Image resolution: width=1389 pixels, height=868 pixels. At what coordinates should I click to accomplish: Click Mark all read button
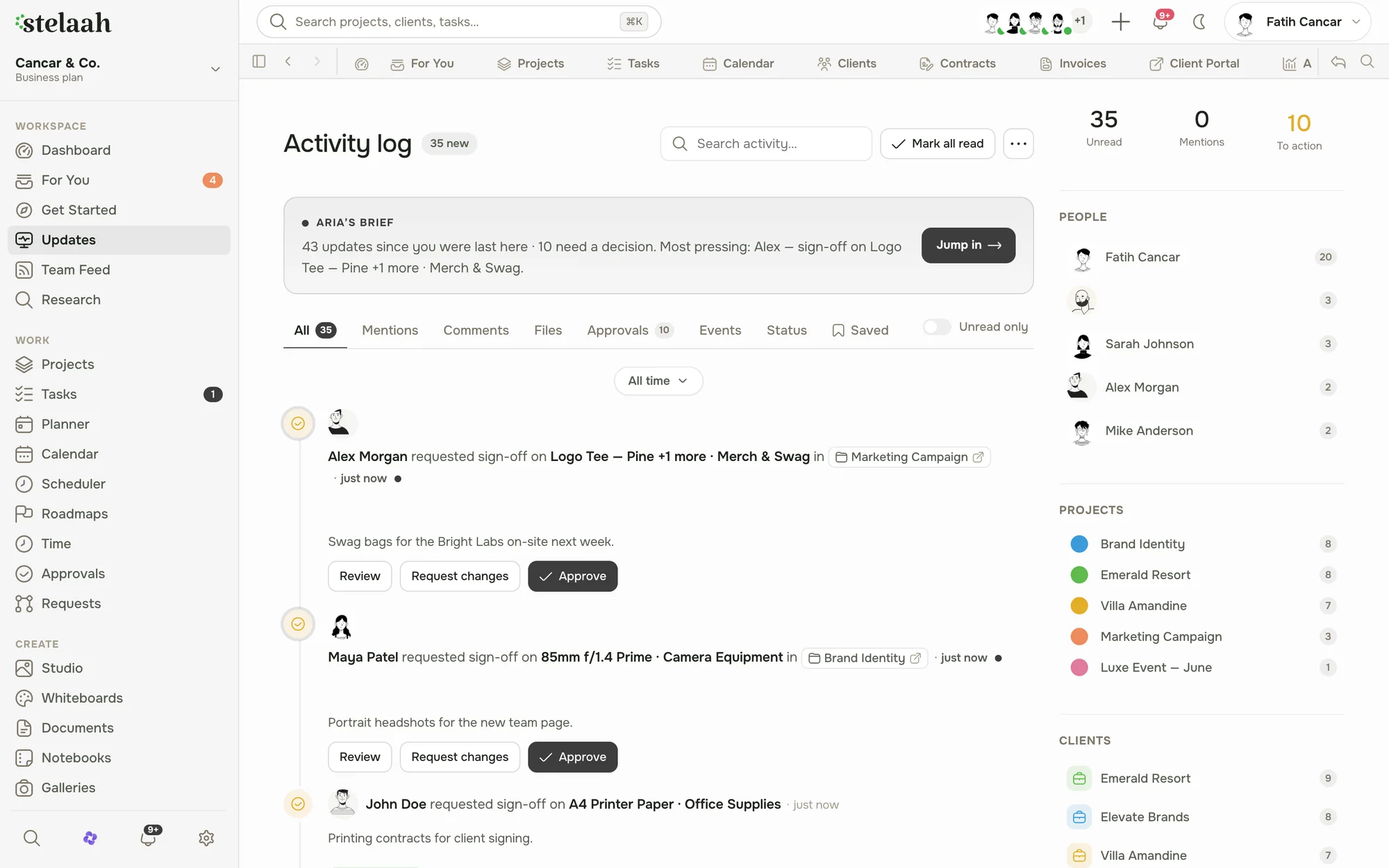click(938, 143)
